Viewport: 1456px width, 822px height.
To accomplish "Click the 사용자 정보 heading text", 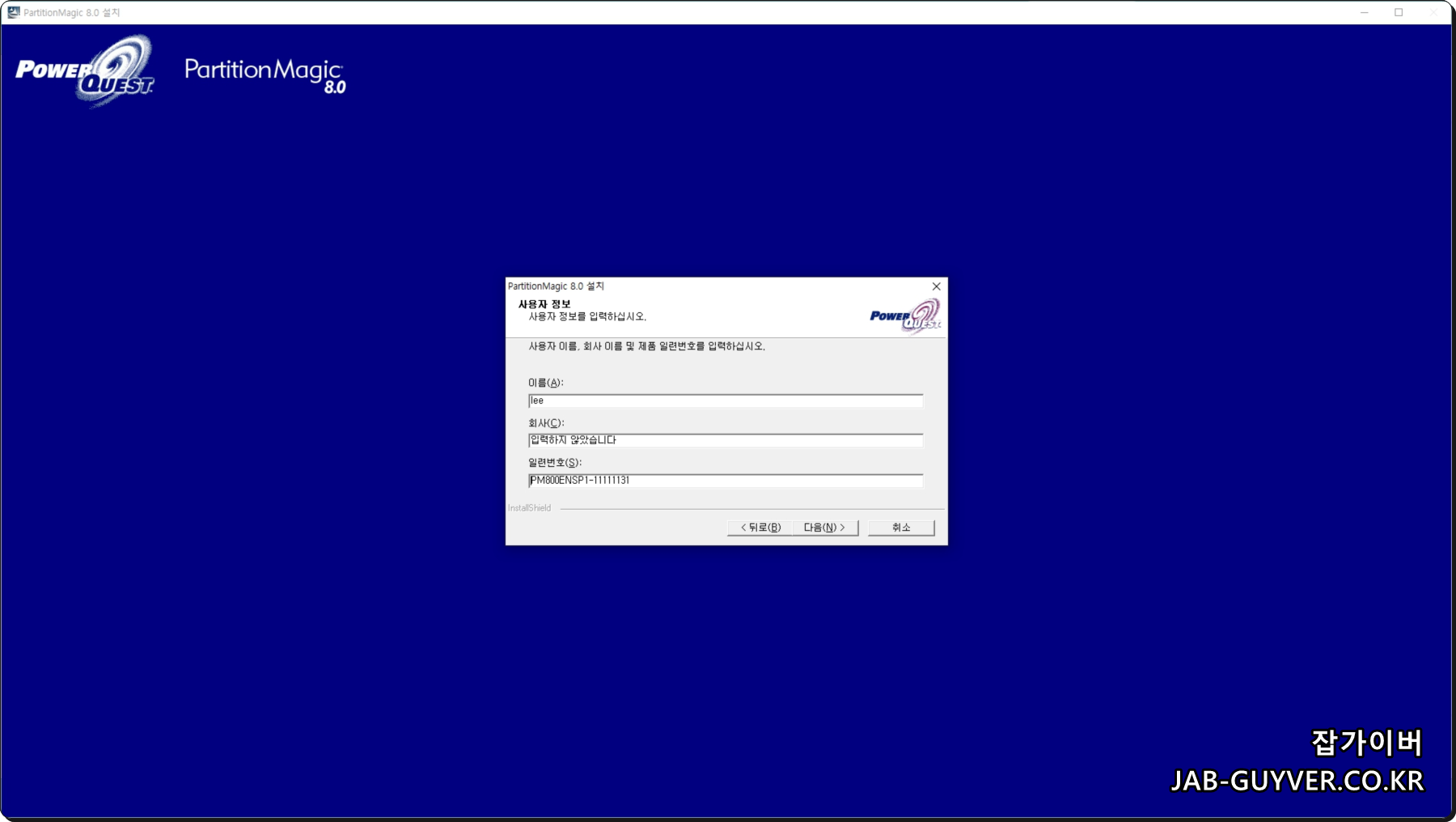I will 544,304.
